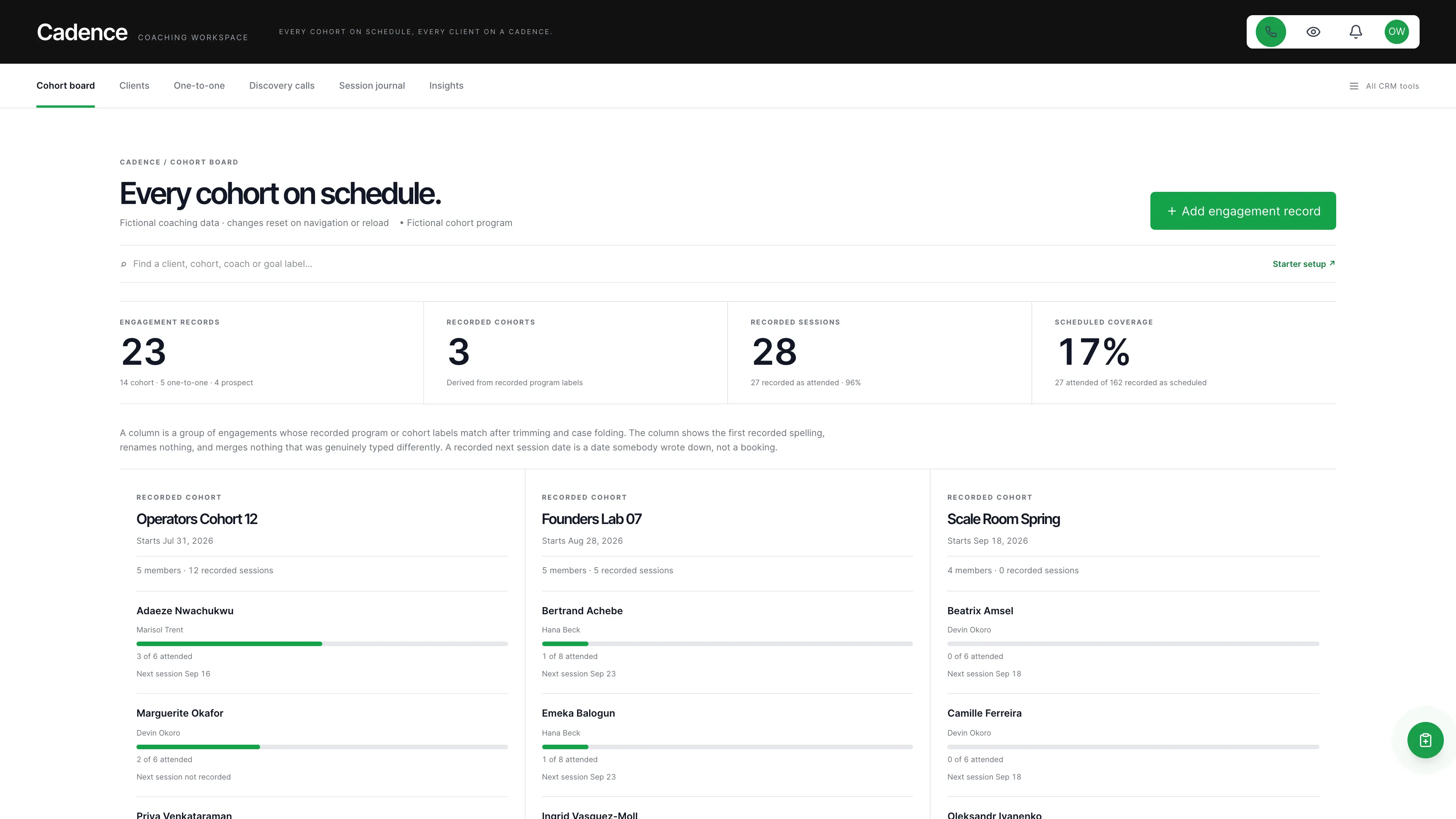Screen dimensions: 1456x819
Task: Click Adaeze Nwachukwu attendance progress bar
Action: (322, 644)
